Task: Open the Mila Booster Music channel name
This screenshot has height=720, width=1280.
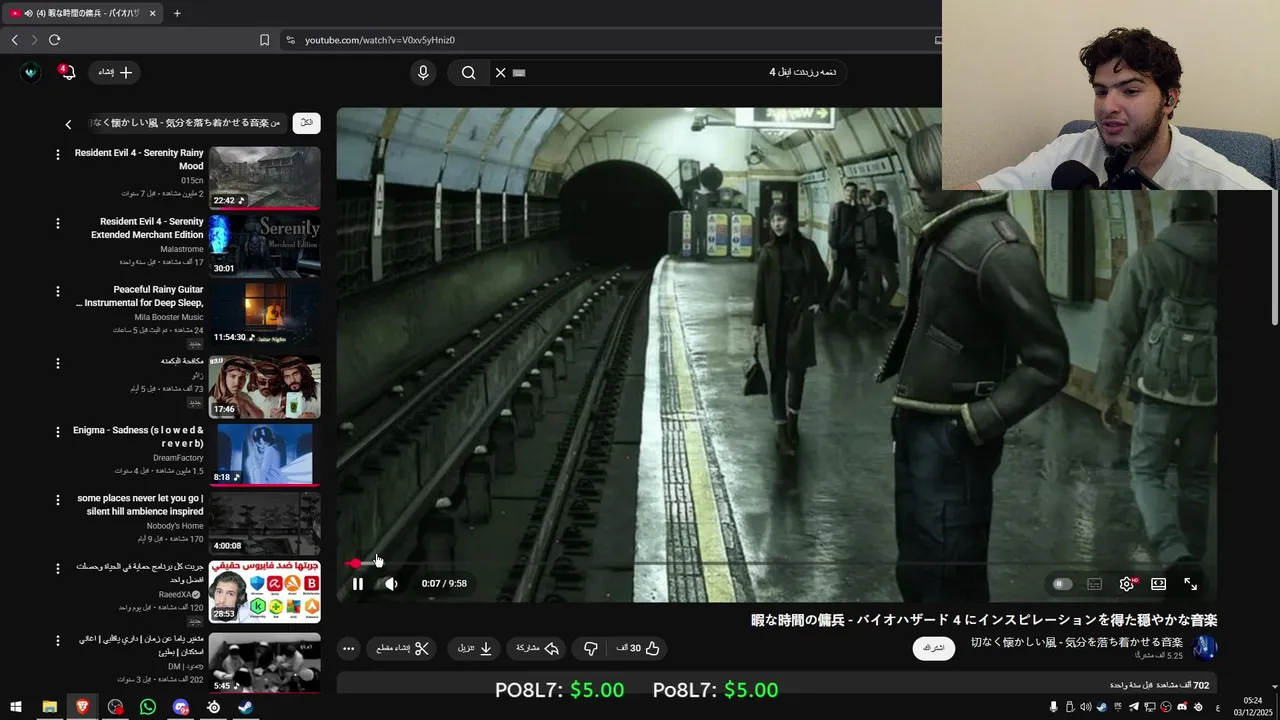Action: (169, 317)
